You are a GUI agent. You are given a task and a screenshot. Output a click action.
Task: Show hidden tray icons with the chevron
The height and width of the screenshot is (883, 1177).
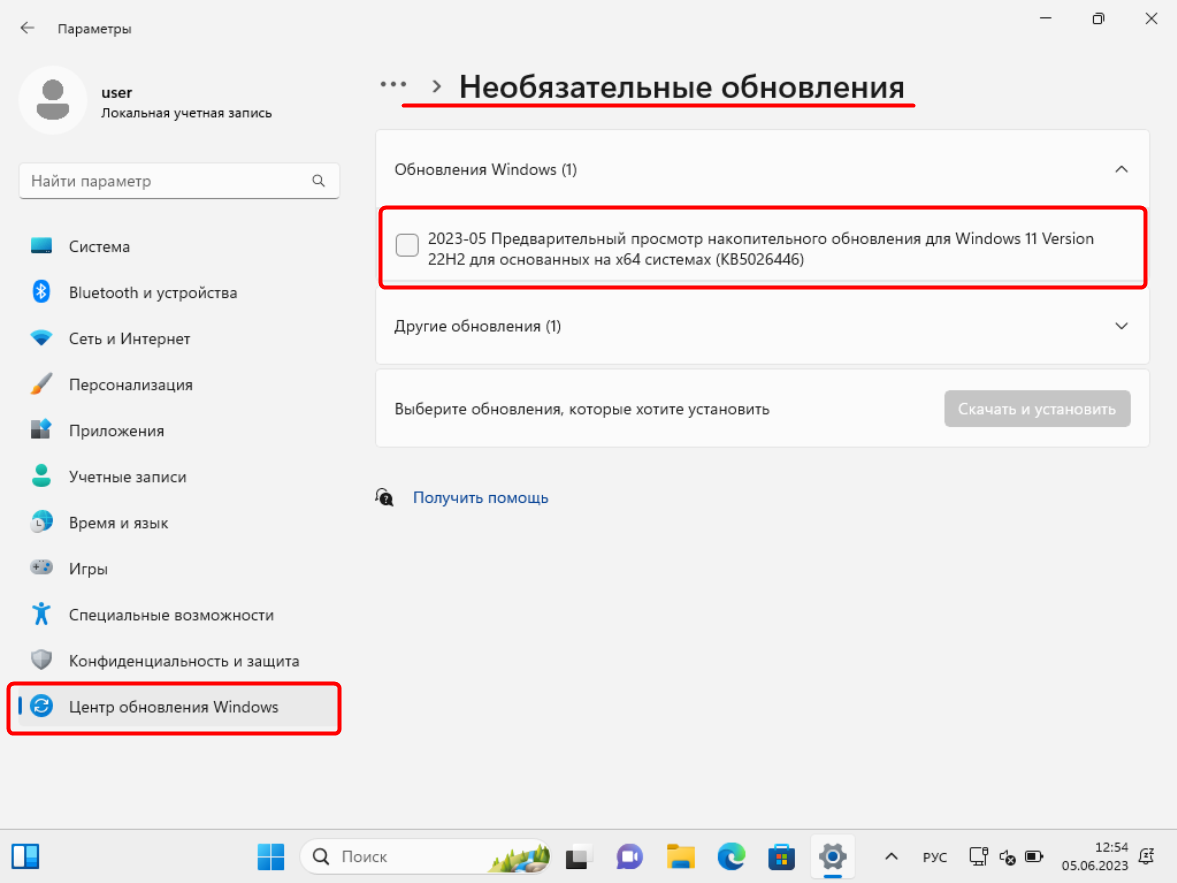pyautogui.click(x=891, y=857)
